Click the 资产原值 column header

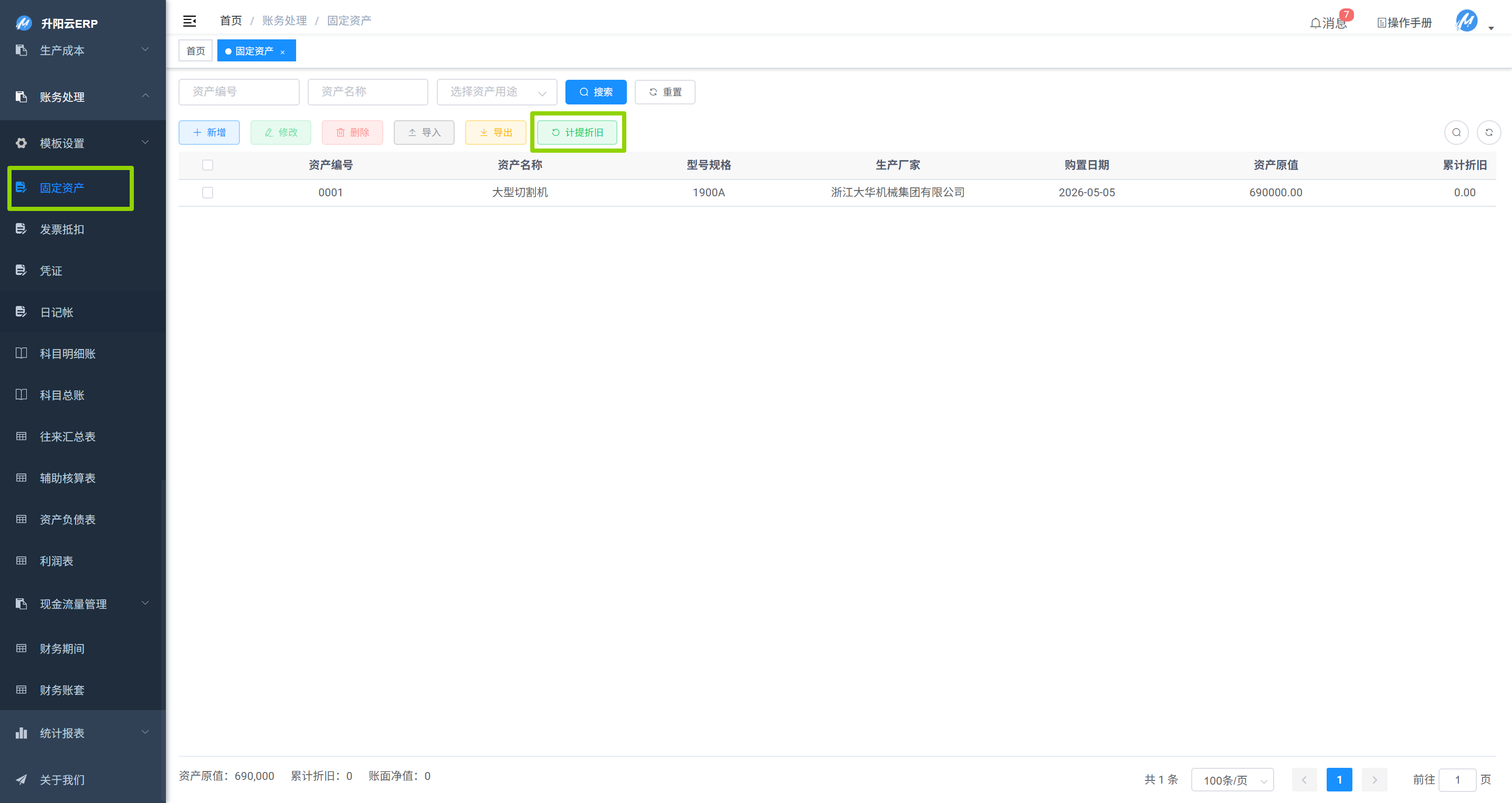pos(1275,165)
